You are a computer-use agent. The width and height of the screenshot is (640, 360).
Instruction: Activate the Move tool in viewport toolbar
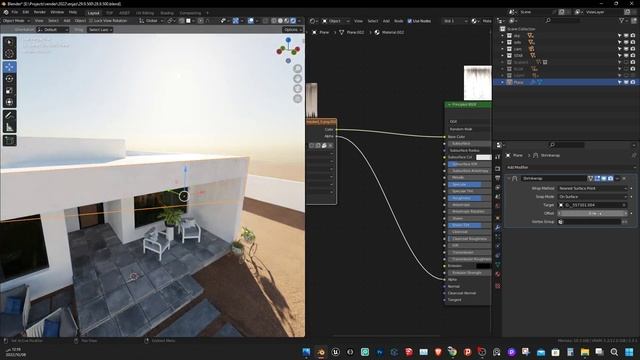(9, 67)
